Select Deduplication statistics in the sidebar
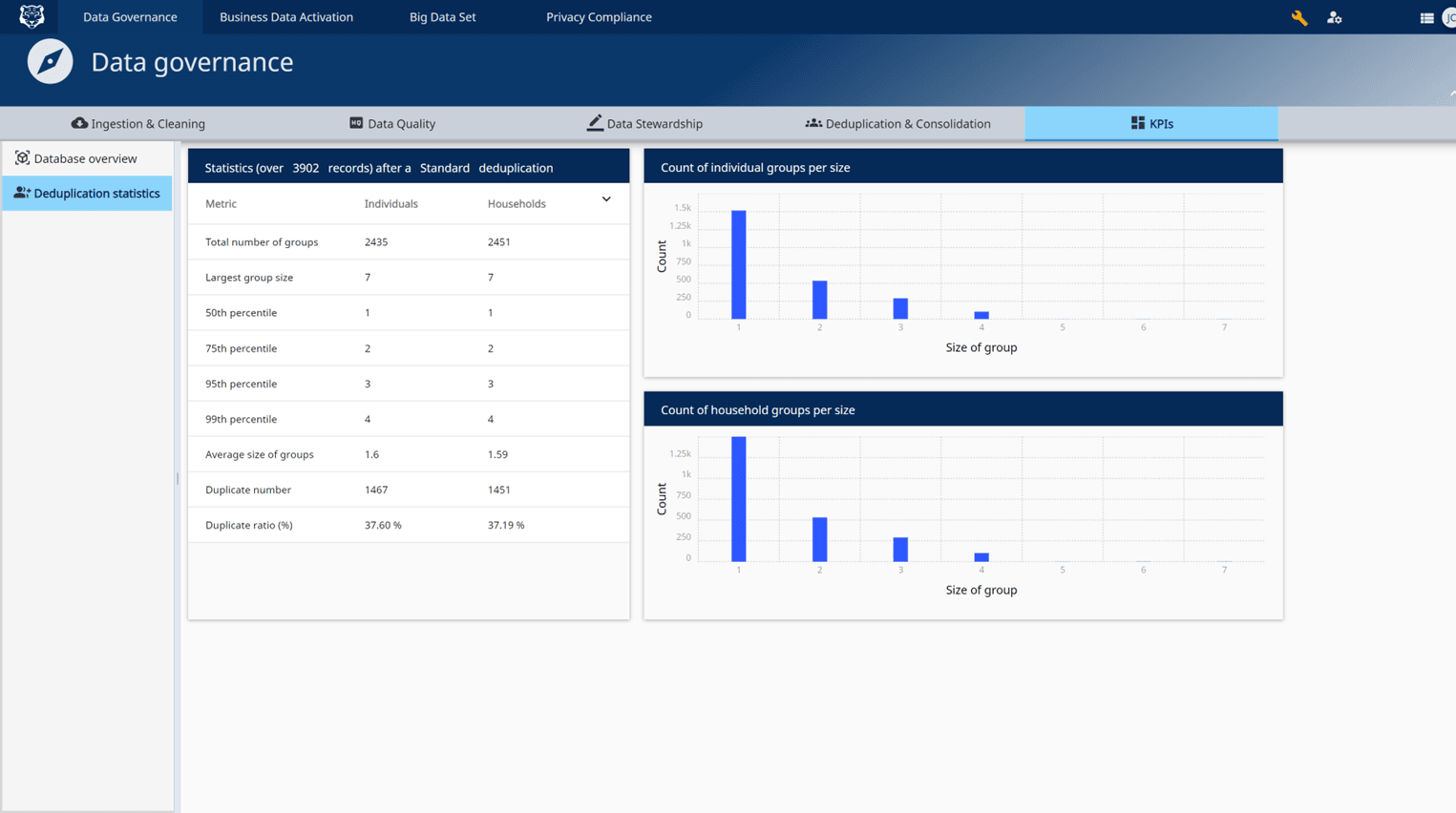Screen dimensions: 1456x813 87,193
